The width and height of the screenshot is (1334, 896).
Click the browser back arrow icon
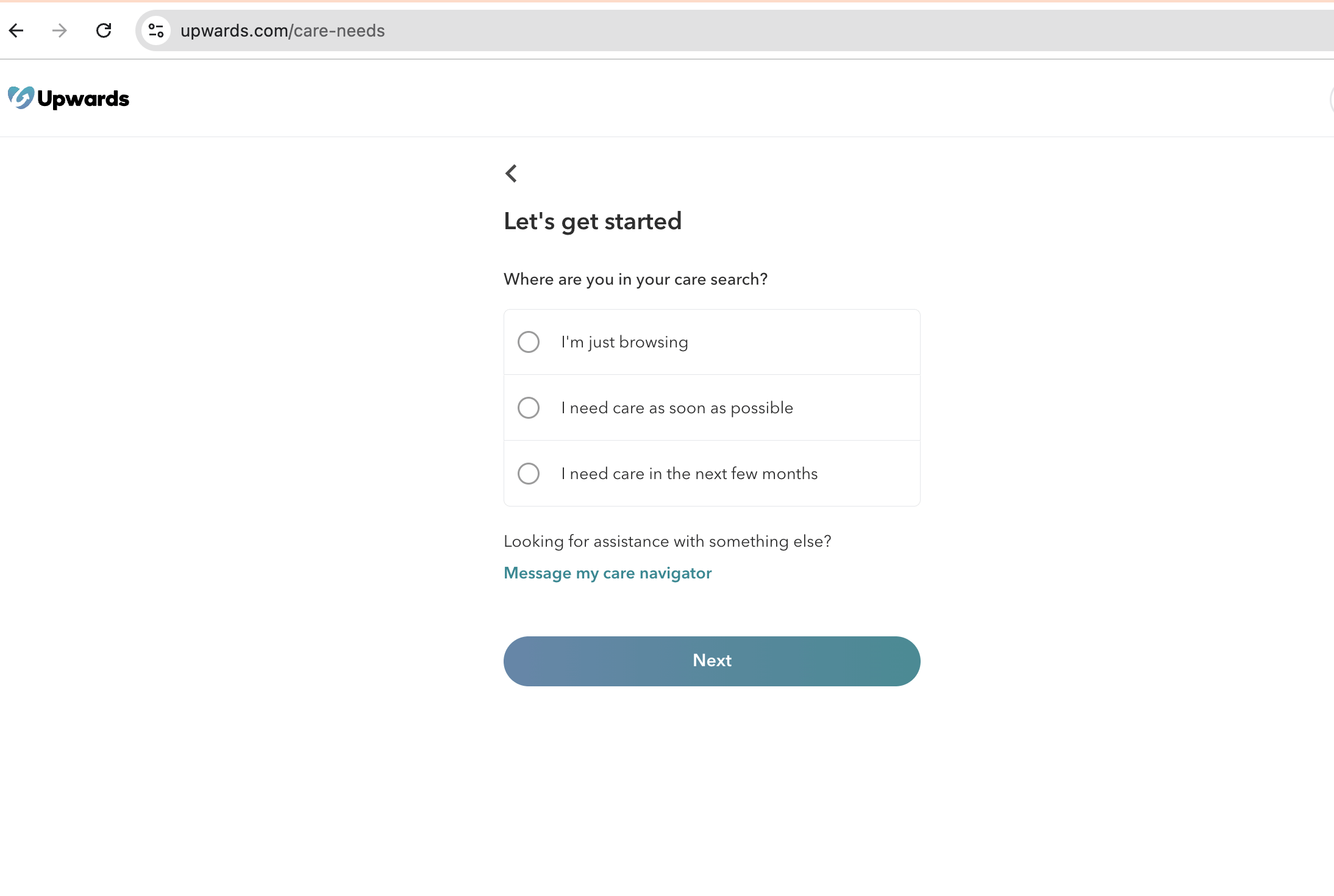(x=16, y=30)
